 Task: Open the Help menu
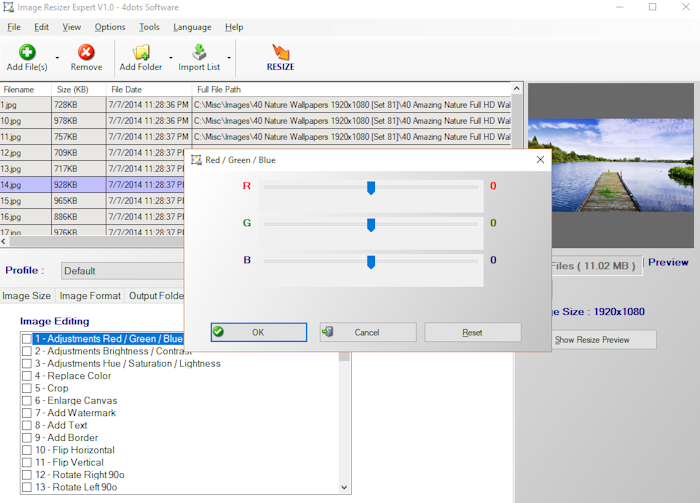tap(234, 27)
